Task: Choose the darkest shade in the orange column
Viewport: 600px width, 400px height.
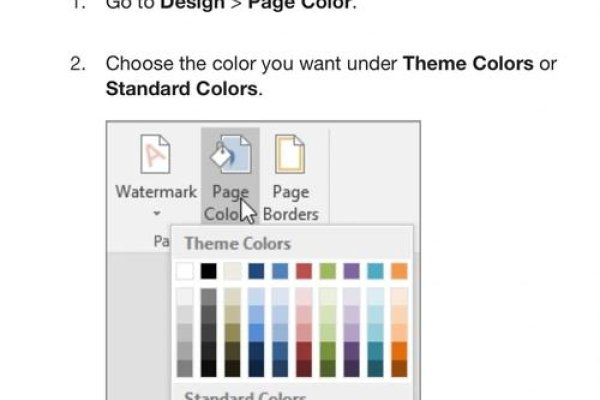Action: [x=399, y=368]
